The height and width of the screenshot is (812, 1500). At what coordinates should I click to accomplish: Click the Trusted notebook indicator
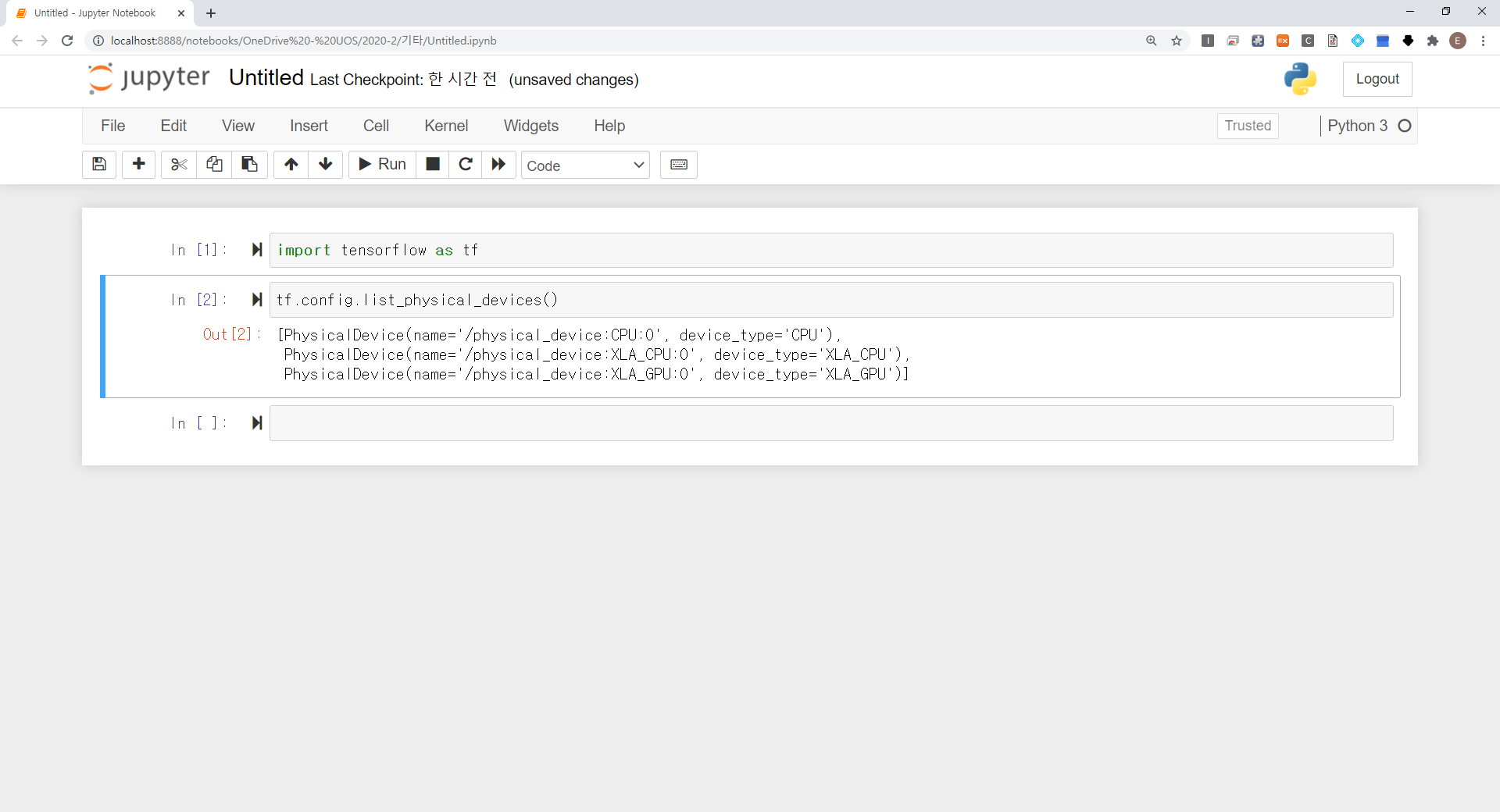tap(1248, 126)
